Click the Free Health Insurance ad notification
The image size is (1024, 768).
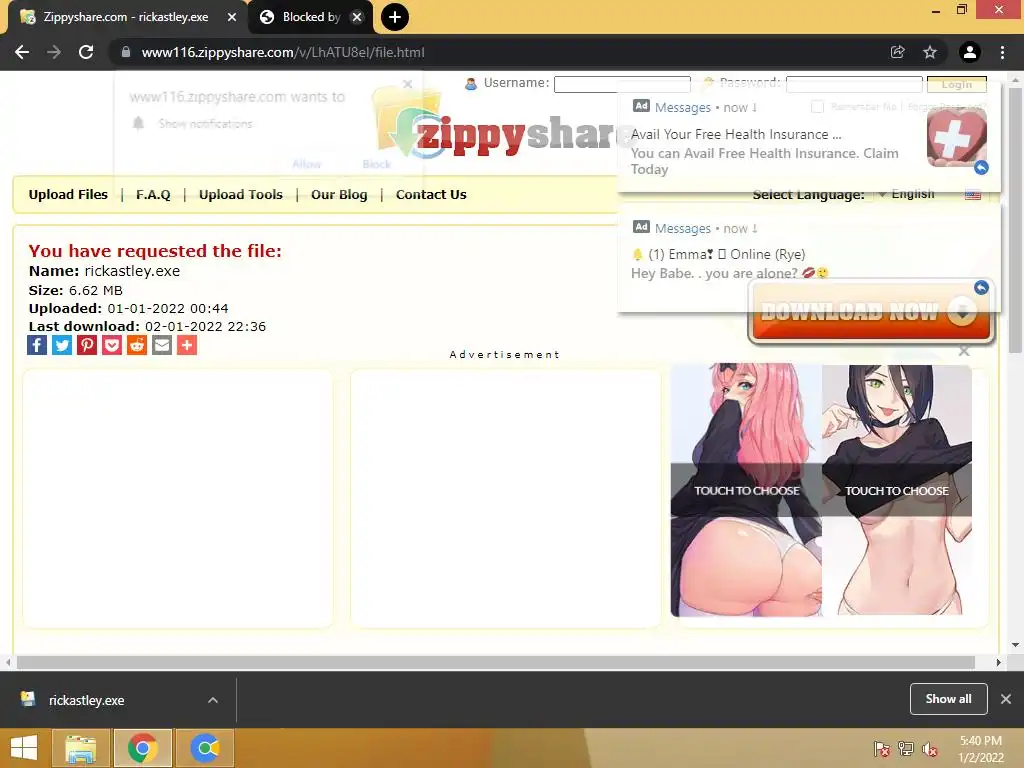point(808,138)
